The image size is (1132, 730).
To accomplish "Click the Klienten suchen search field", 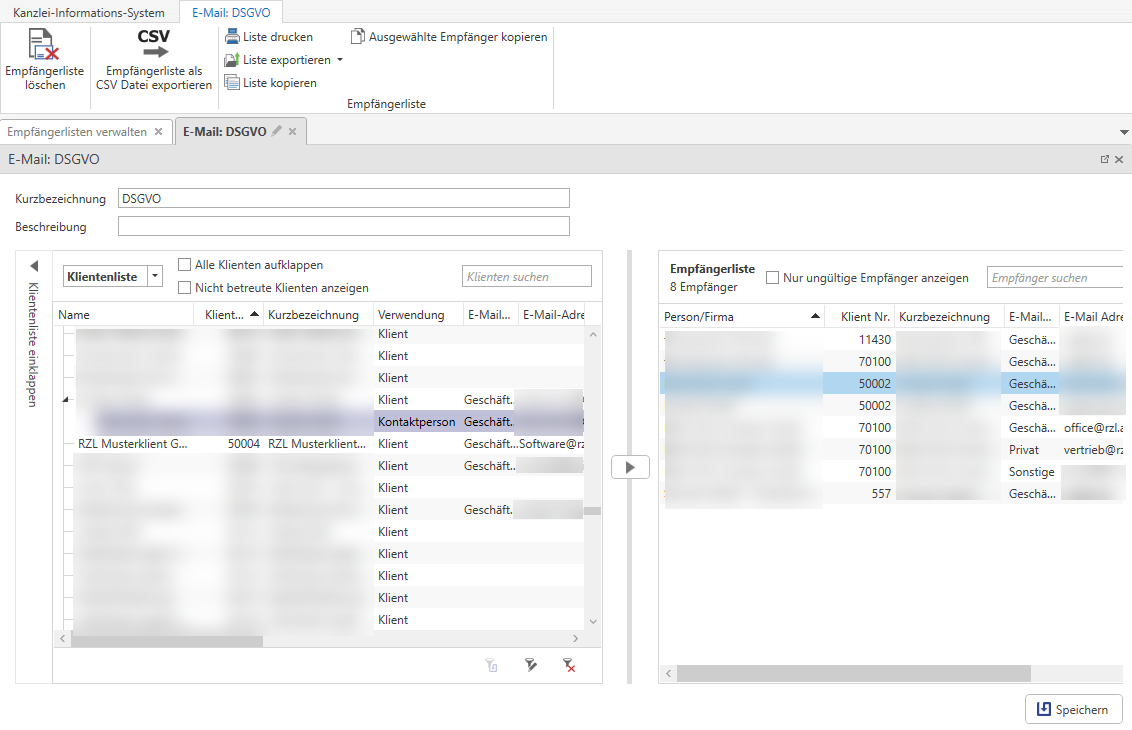I will (x=526, y=277).
